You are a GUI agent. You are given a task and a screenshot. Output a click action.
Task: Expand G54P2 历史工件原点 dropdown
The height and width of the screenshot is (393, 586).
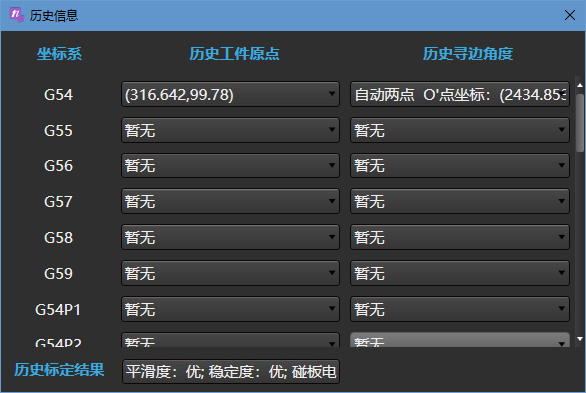coord(230,340)
